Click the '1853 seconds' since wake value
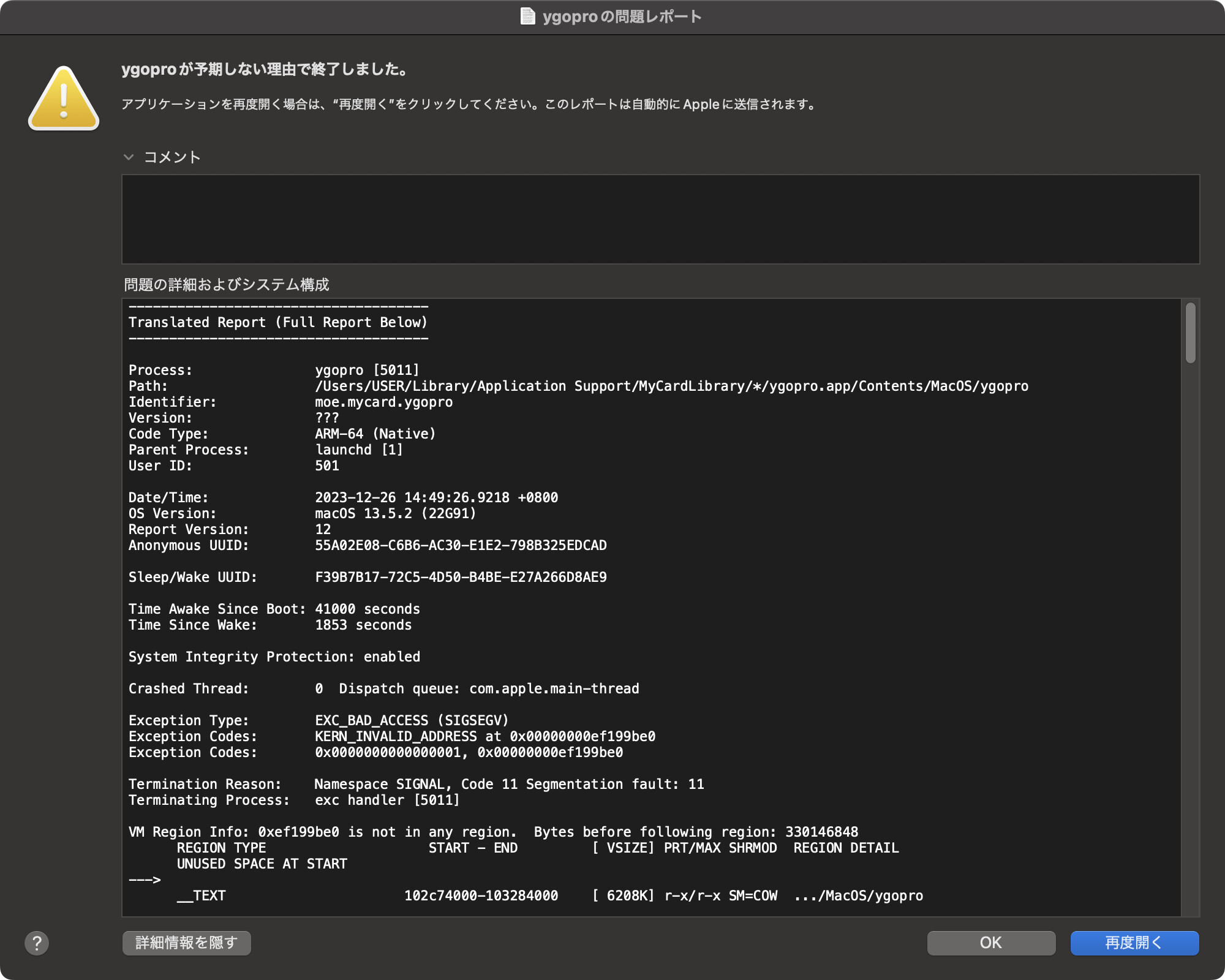The width and height of the screenshot is (1225, 980). click(x=363, y=625)
